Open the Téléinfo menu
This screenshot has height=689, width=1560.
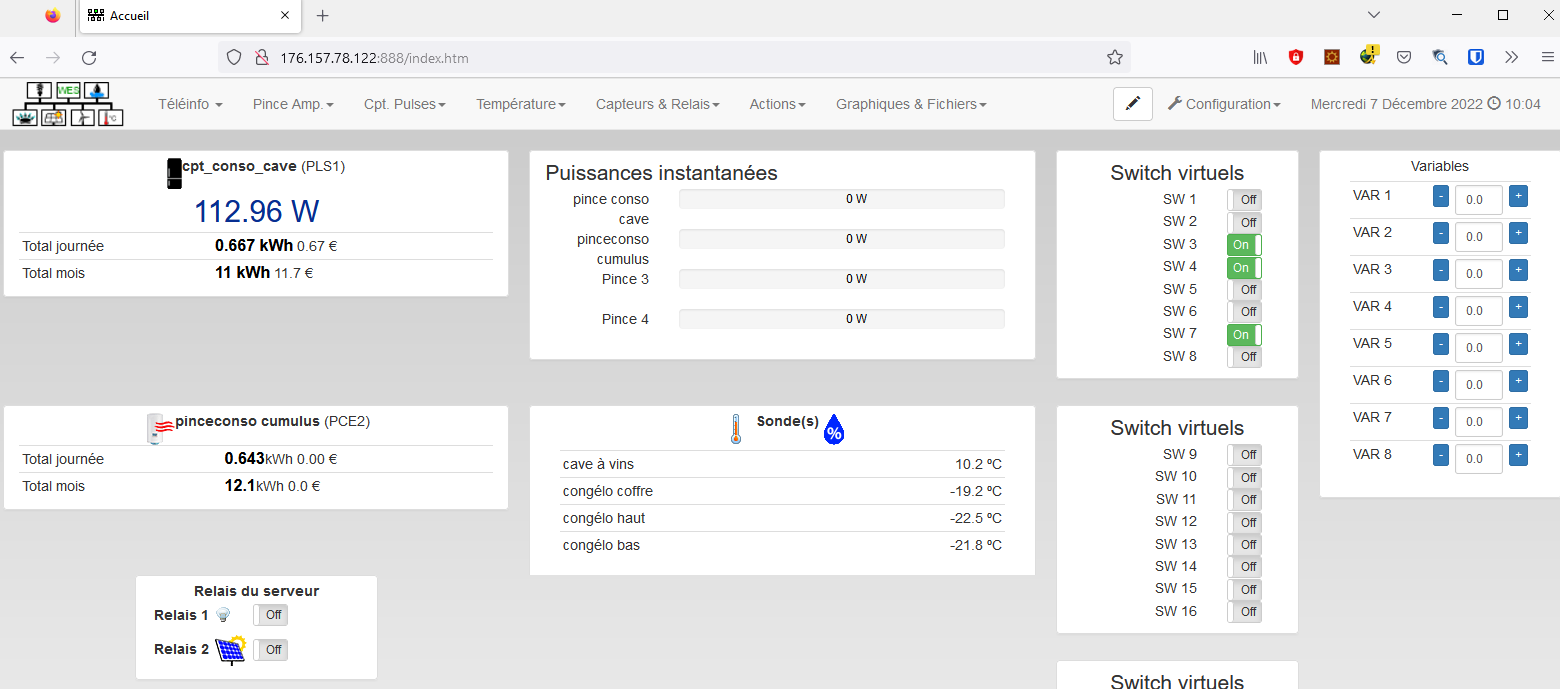pyautogui.click(x=190, y=104)
